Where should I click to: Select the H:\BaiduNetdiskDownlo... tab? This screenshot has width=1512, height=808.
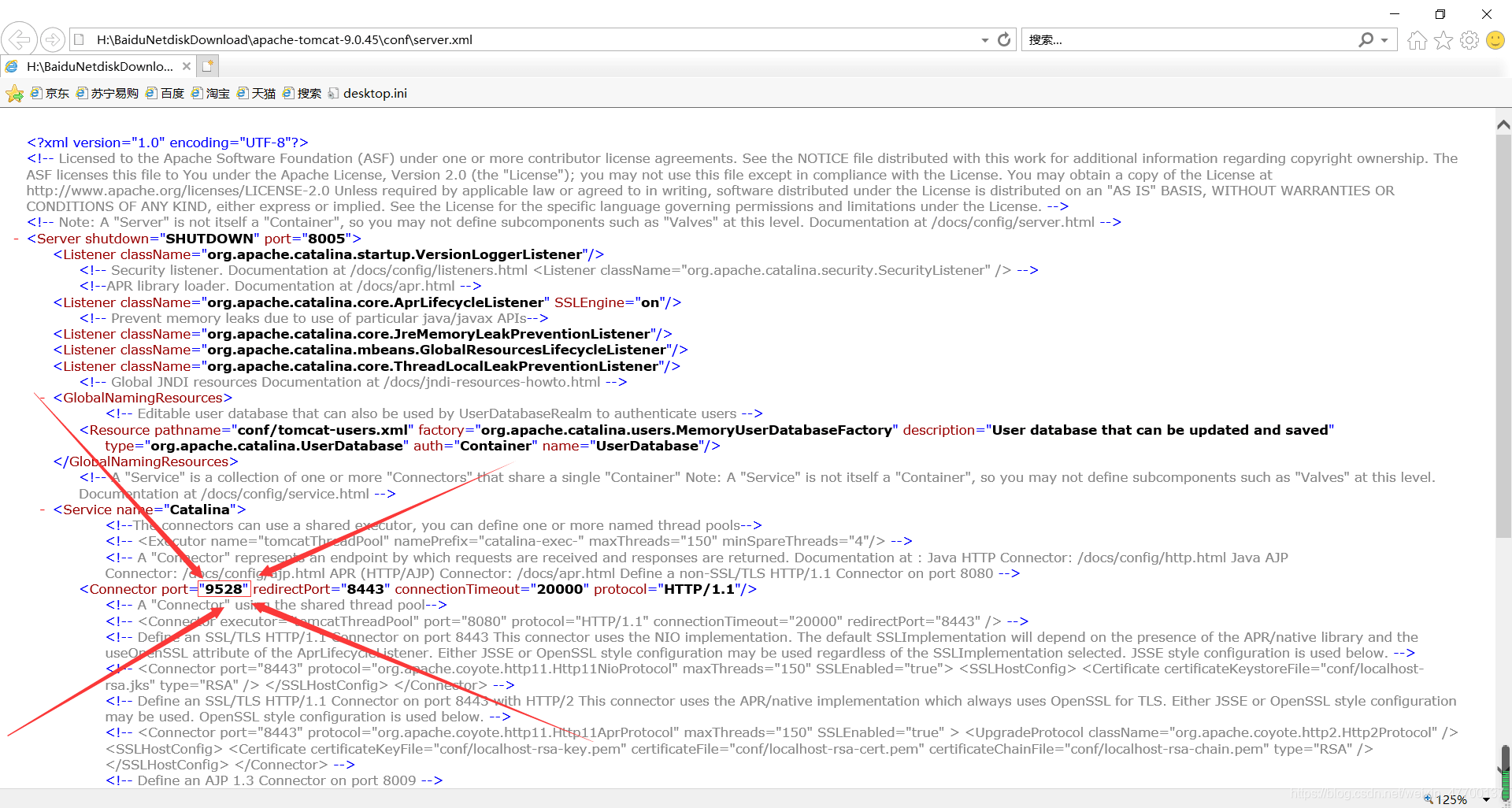pyautogui.click(x=99, y=66)
